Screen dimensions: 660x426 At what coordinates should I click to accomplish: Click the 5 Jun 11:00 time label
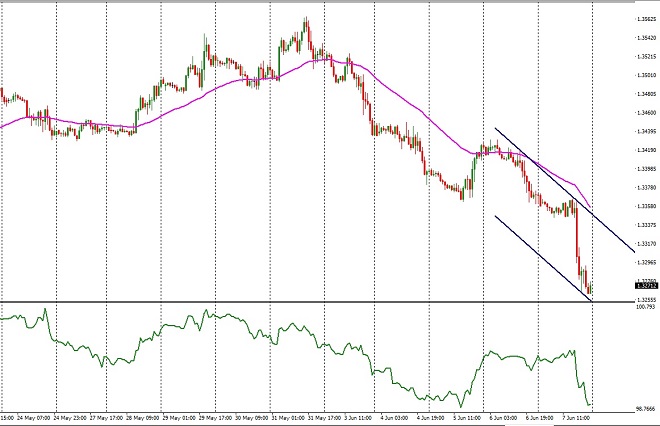[467, 418]
